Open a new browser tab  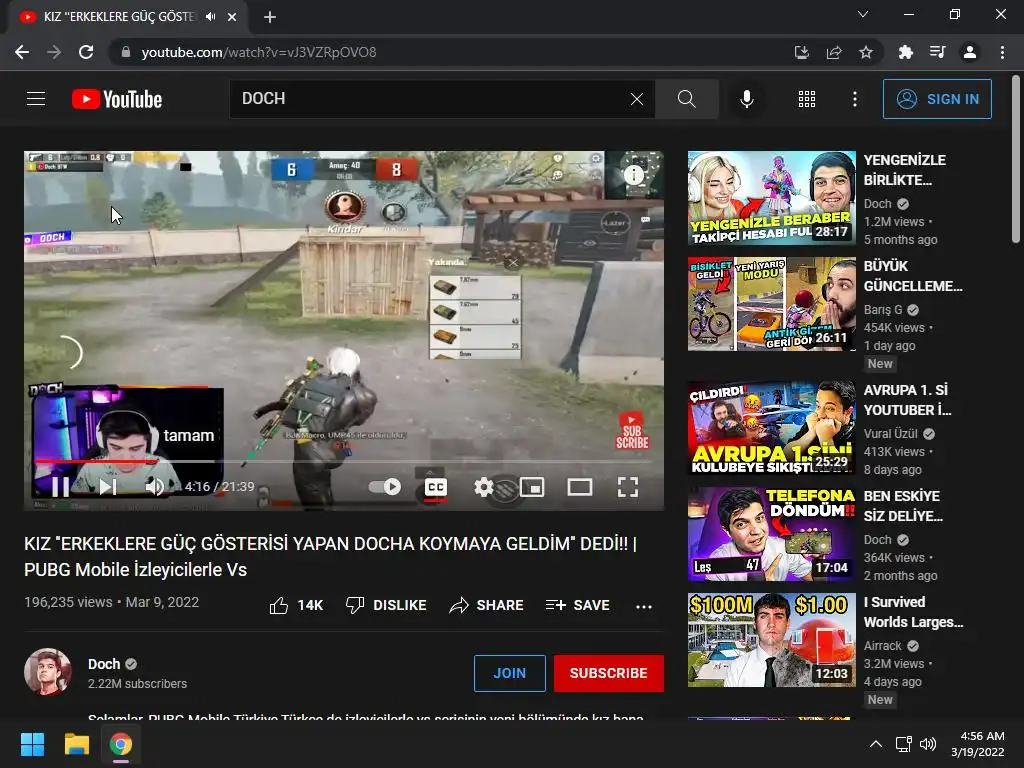coord(270,17)
